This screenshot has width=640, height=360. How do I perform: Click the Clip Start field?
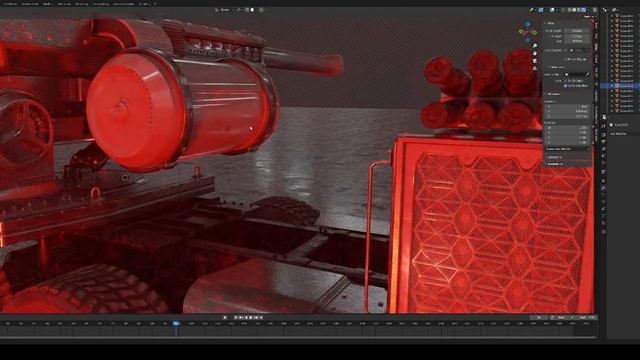577,36
